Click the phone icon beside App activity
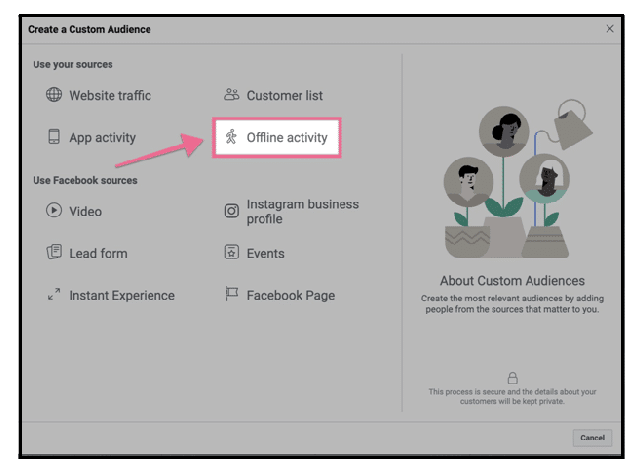 coord(54,137)
